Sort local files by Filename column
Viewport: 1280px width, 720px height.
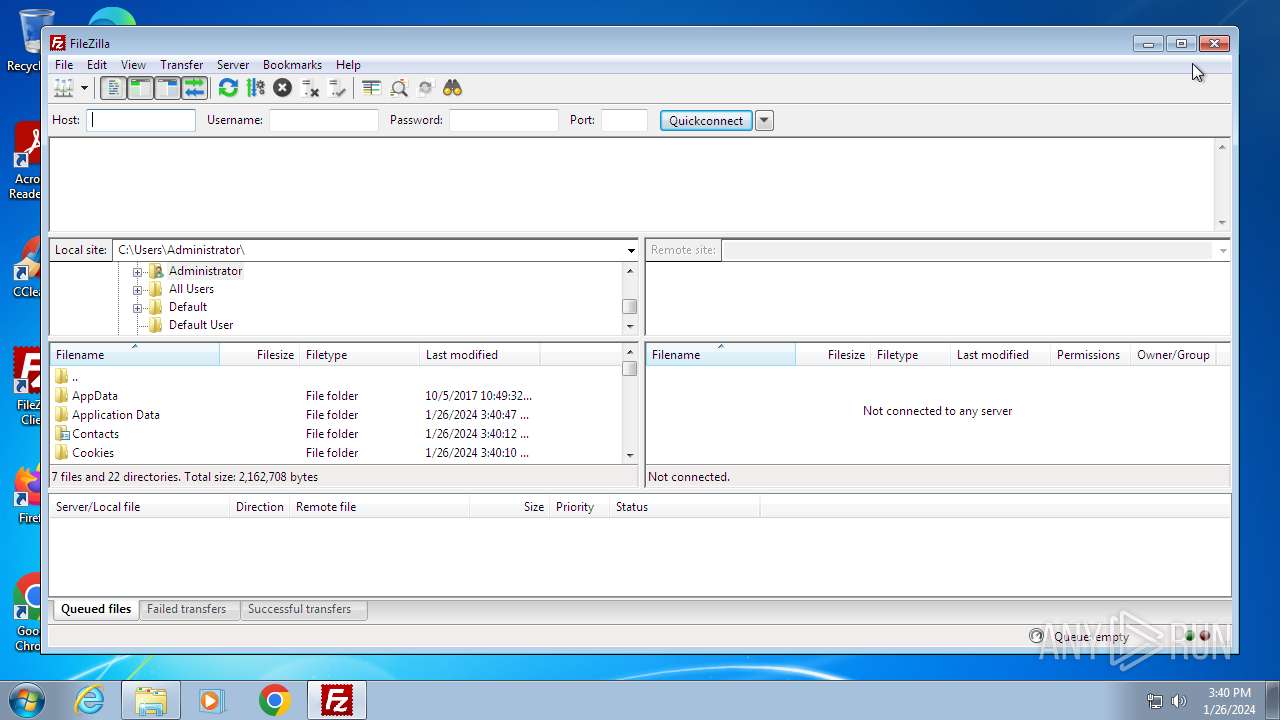(x=135, y=355)
